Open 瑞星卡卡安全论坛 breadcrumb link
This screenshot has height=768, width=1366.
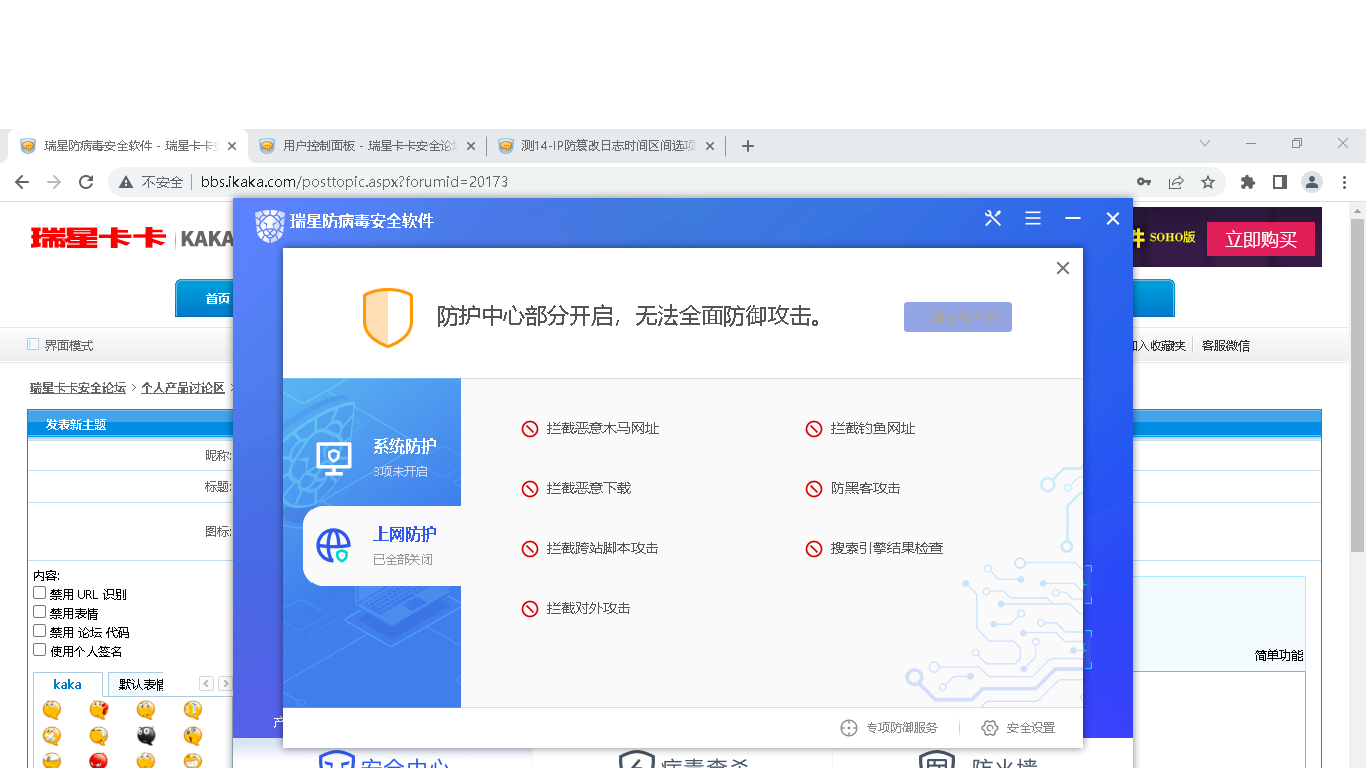point(78,388)
